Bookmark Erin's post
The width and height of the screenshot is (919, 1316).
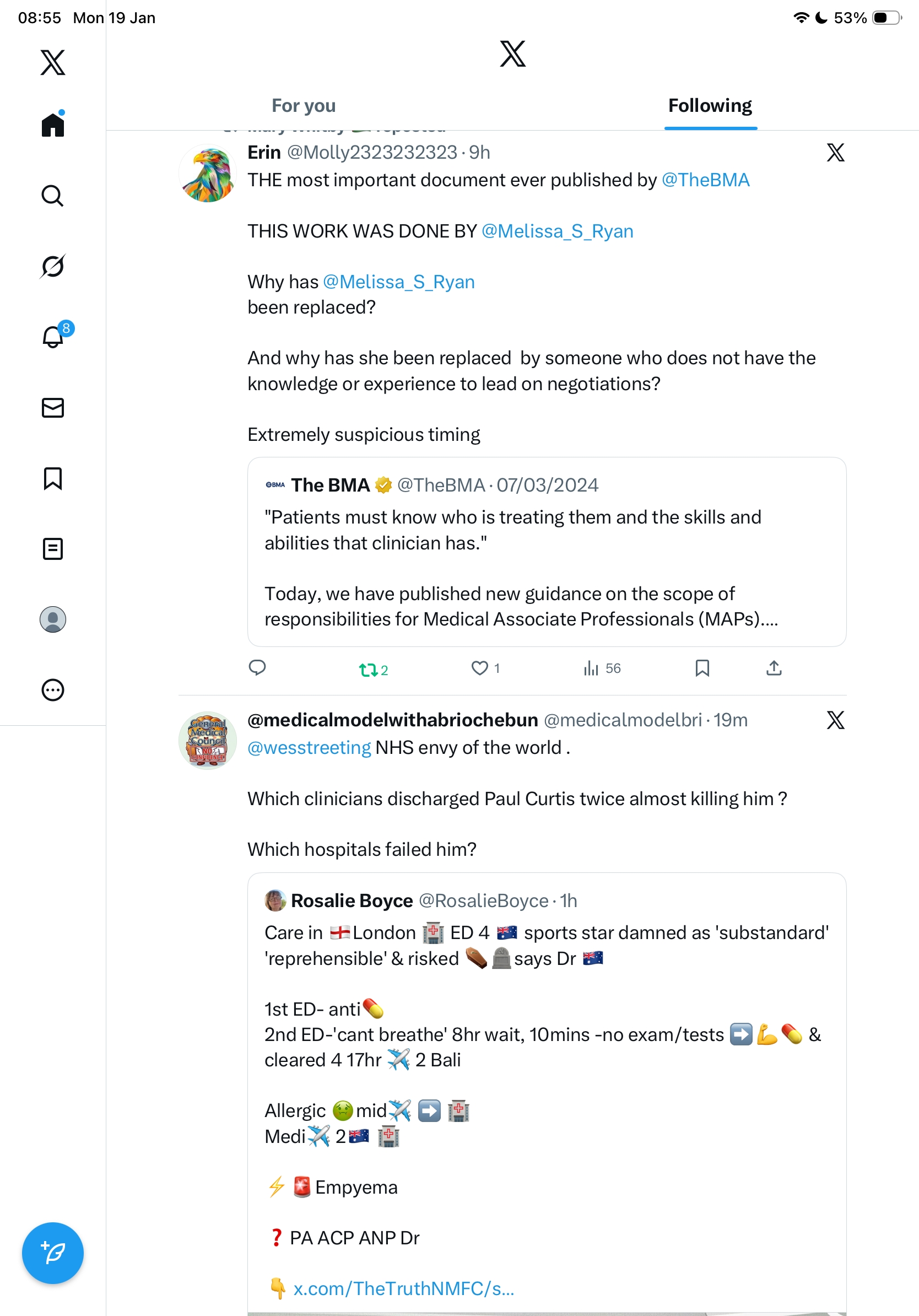point(702,668)
